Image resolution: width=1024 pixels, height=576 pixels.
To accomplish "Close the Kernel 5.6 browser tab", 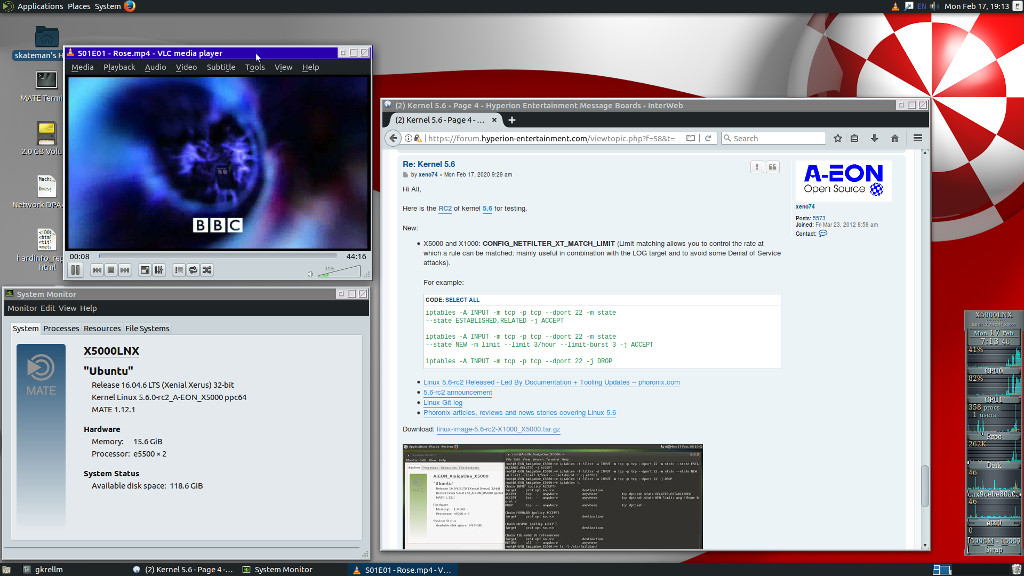I will click(x=494, y=120).
